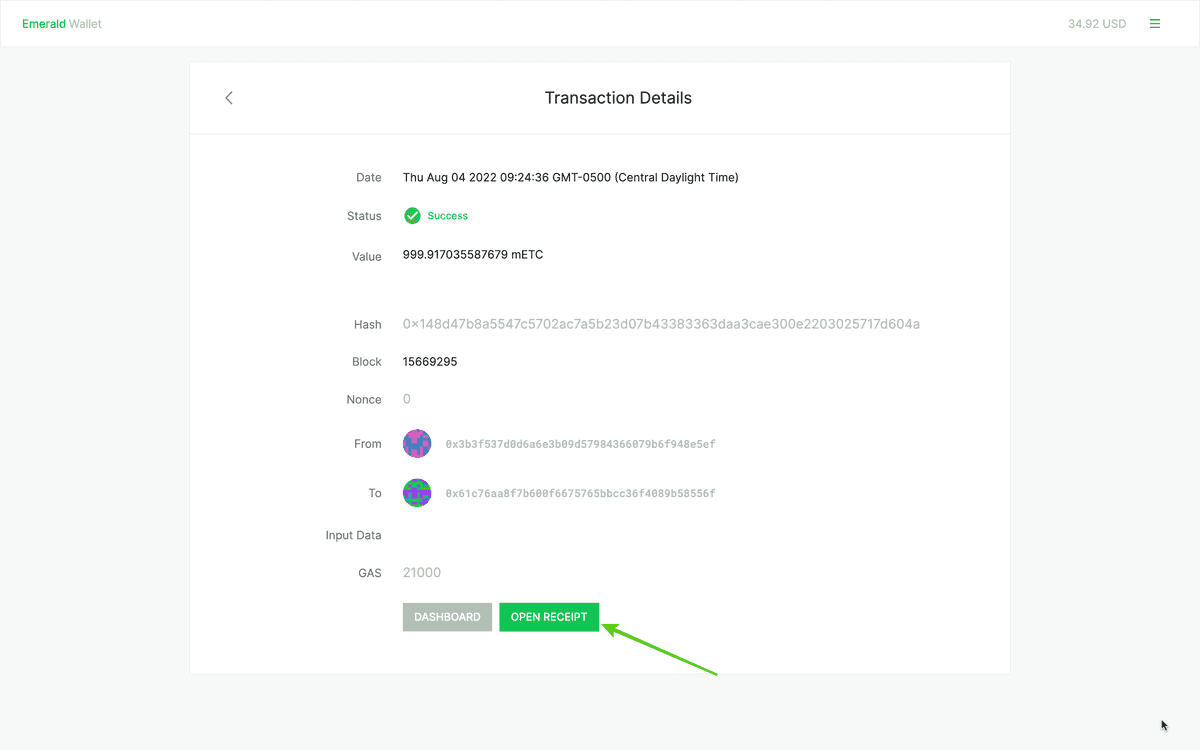Image resolution: width=1200 pixels, height=750 pixels.
Task: Click the sender address starting 0x3b3f
Action: (x=580, y=444)
